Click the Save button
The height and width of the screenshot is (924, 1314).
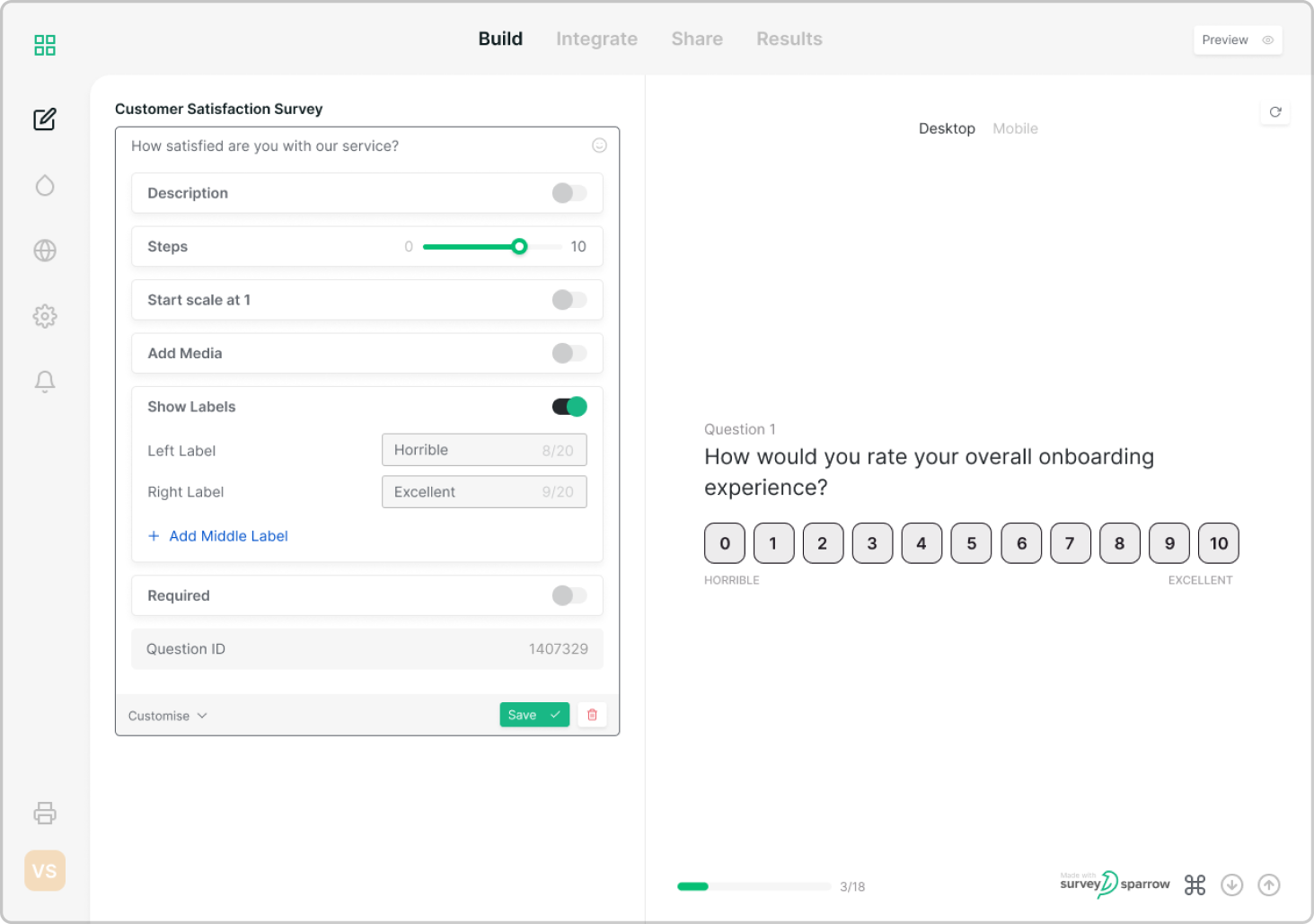pos(534,715)
